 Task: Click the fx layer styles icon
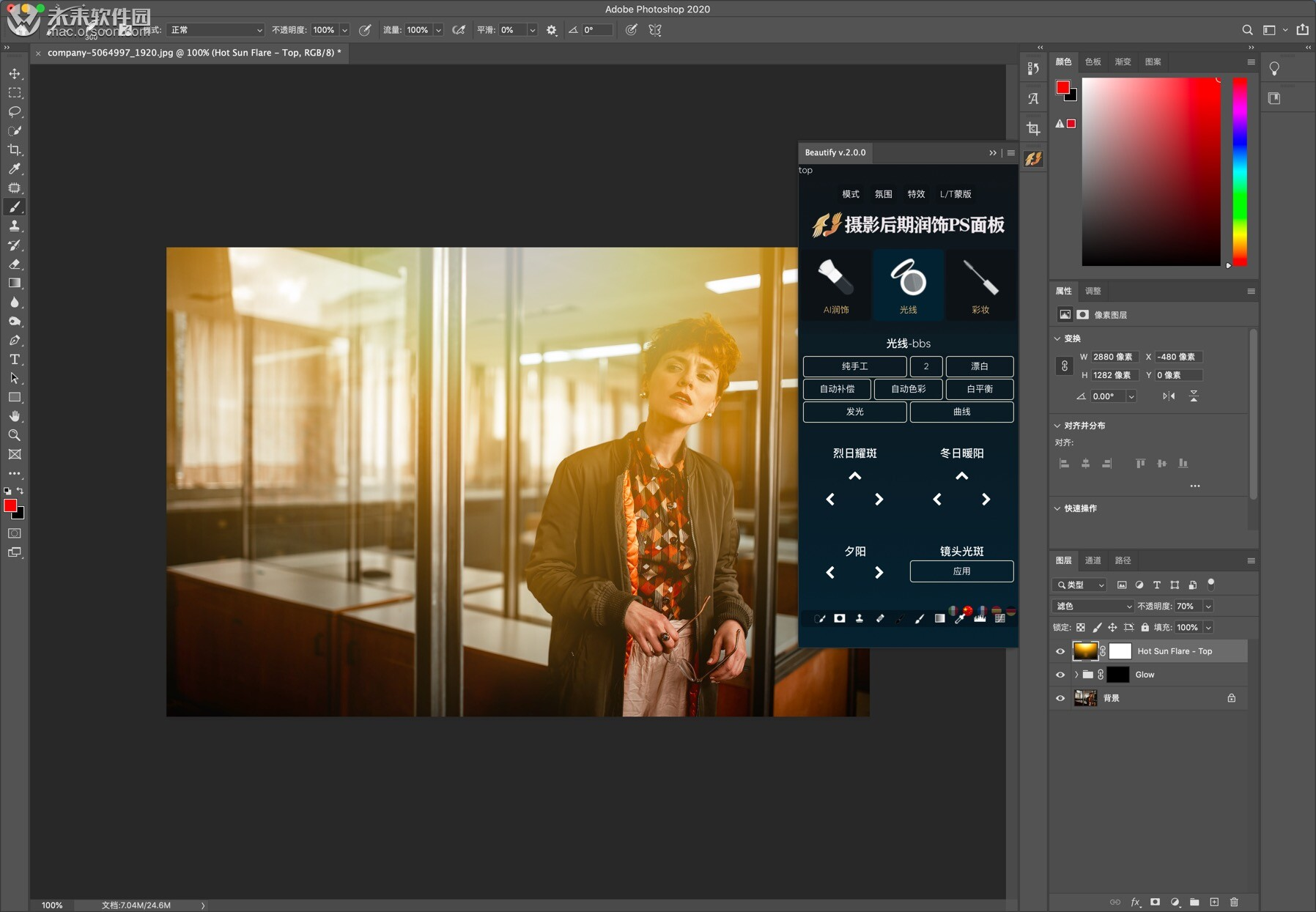point(1135,902)
